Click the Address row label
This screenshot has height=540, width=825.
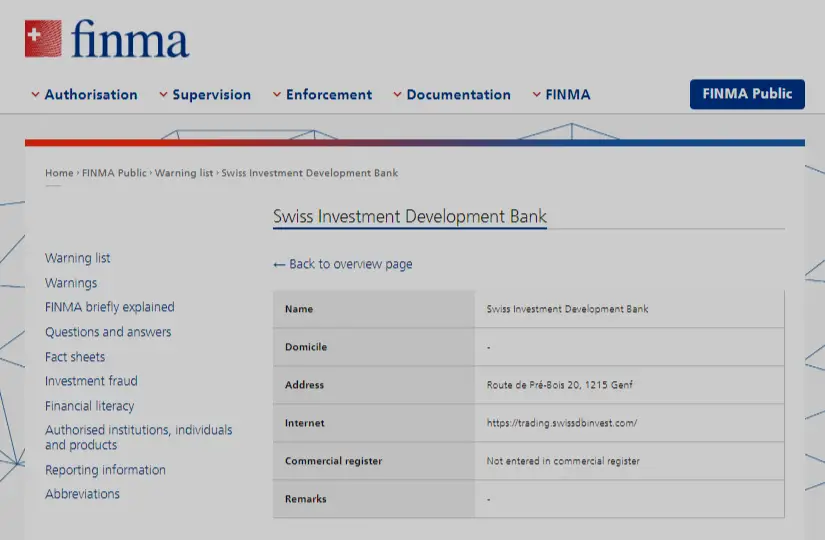pyautogui.click(x=304, y=385)
